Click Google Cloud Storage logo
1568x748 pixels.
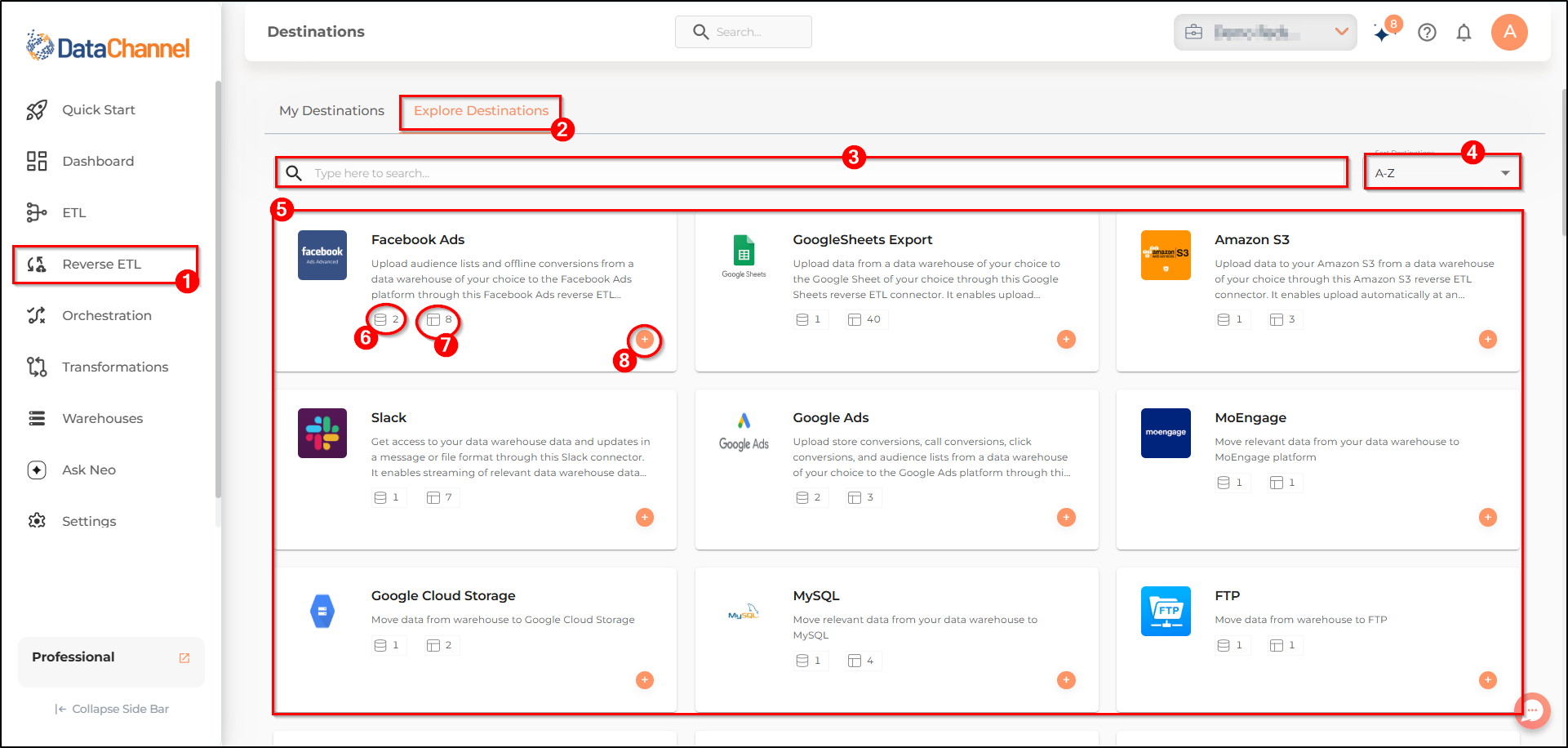coord(322,611)
